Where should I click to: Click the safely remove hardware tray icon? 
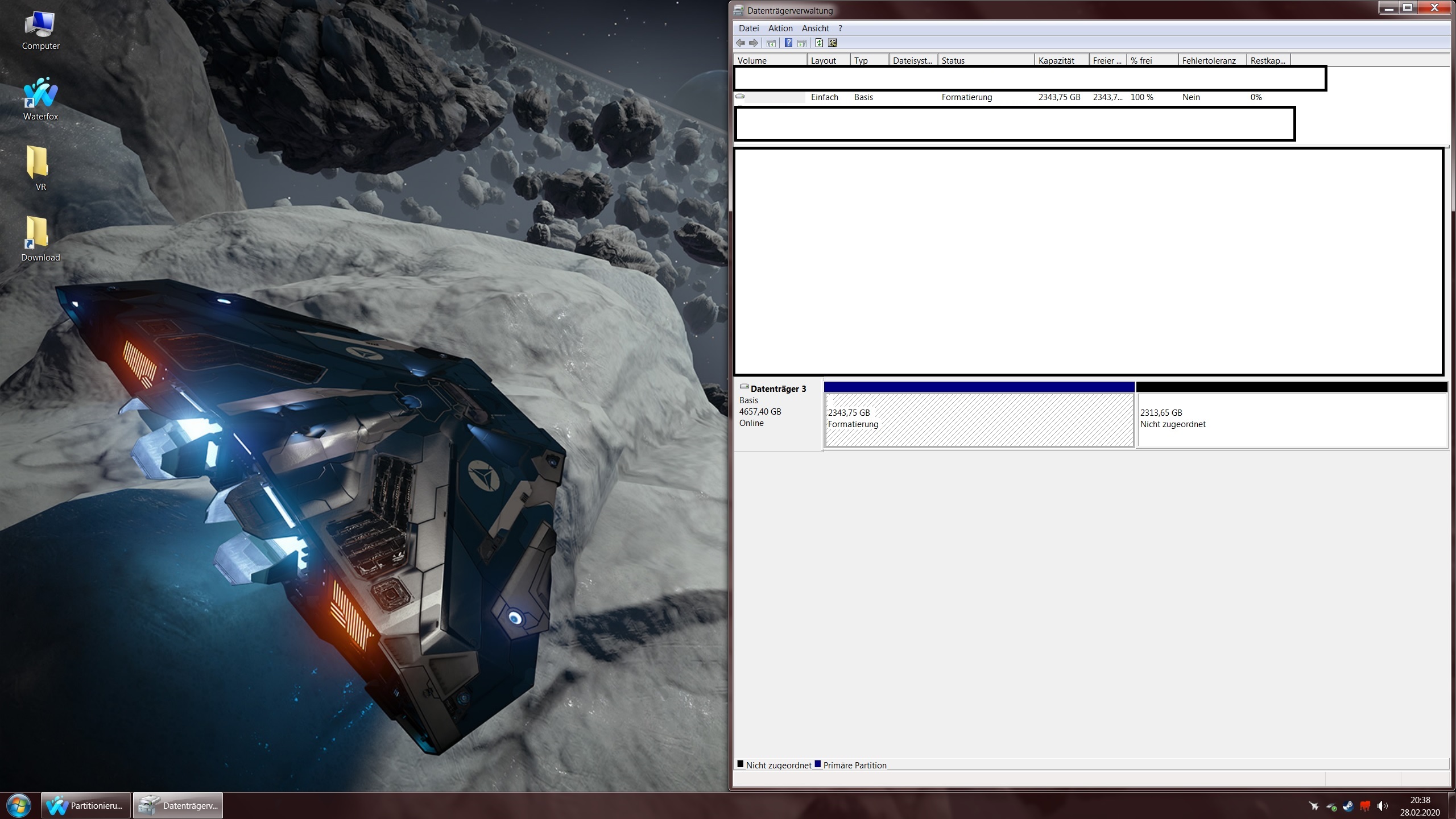(x=1331, y=806)
